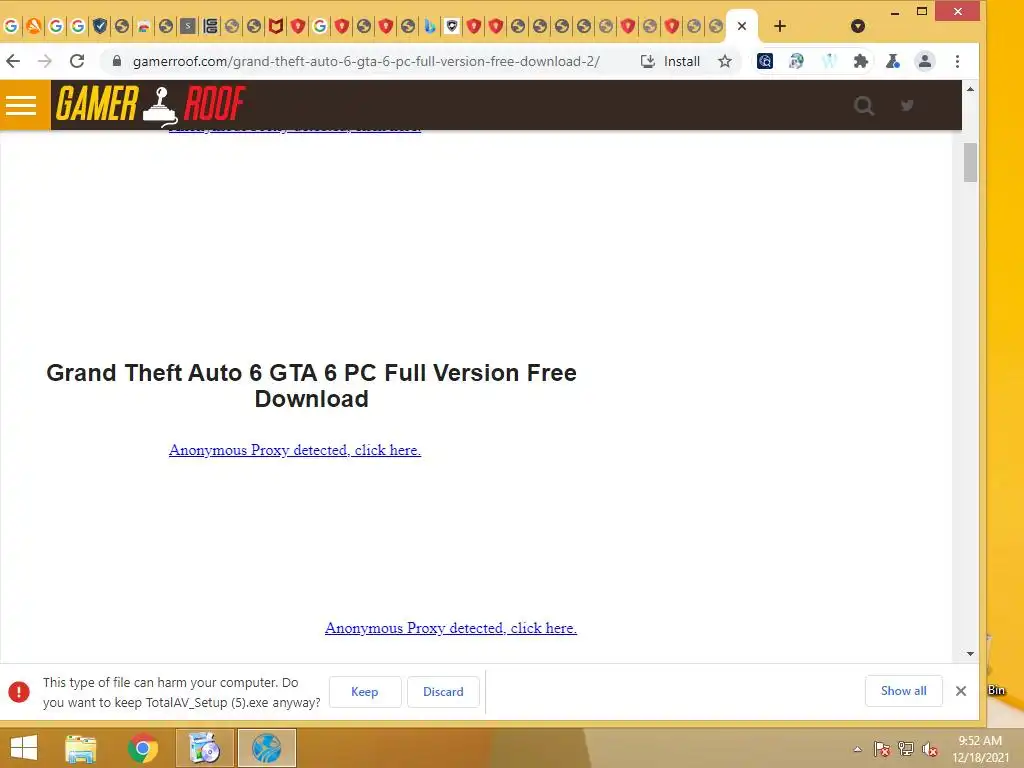Keep the TotalAV_Setup (5).exe download

[364, 692]
